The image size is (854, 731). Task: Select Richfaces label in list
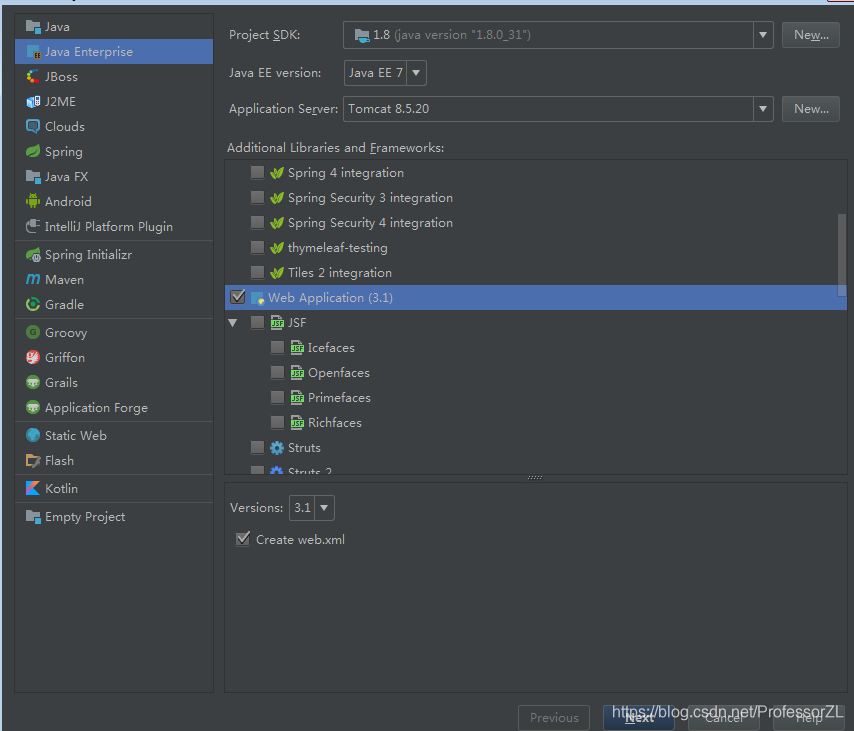[x=335, y=423]
